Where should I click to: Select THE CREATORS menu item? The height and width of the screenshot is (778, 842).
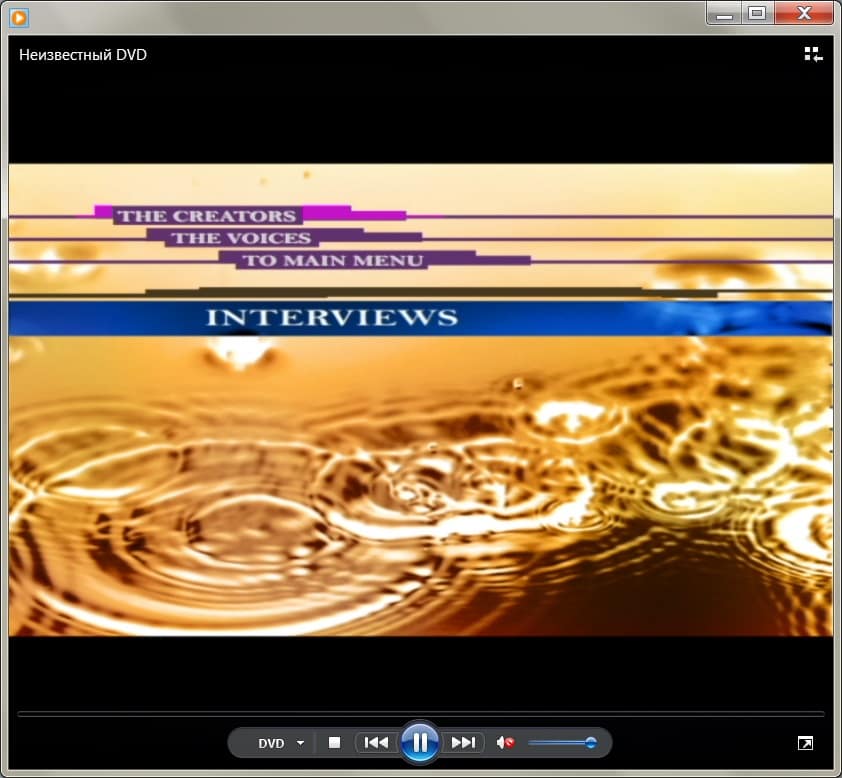coord(207,216)
